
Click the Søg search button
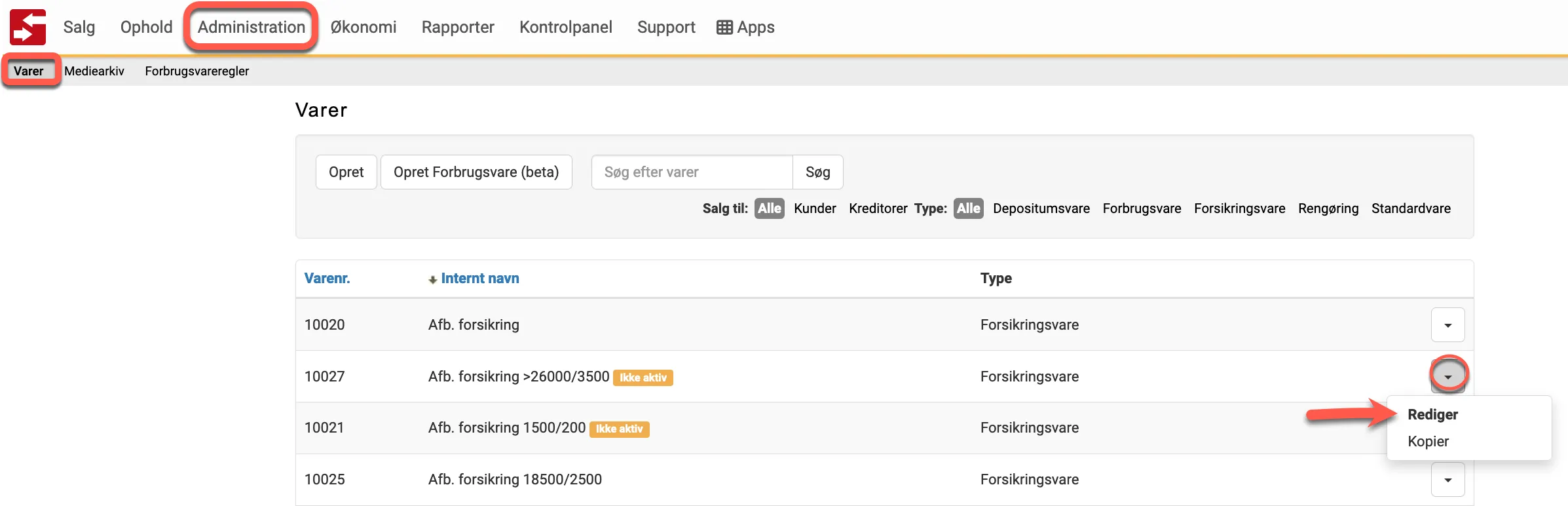click(817, 172)
